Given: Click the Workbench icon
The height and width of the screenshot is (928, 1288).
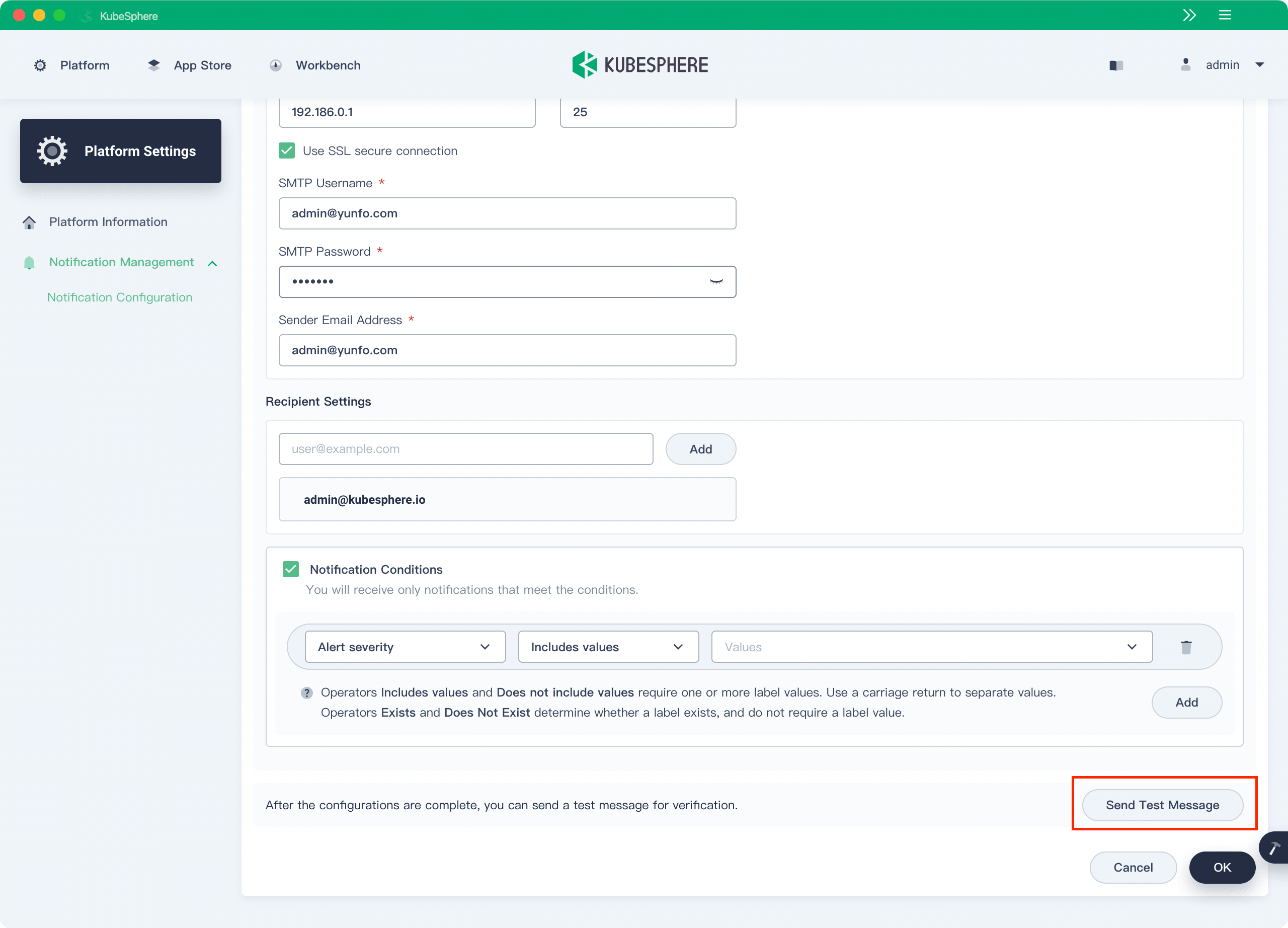Looking at the screenshot, I should (x=275, y=65).
